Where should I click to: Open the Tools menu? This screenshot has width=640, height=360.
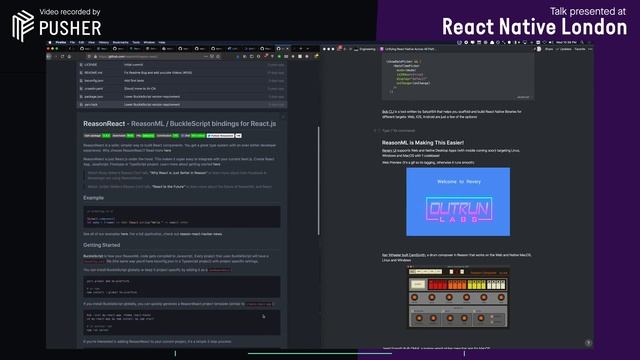[136, 42]
